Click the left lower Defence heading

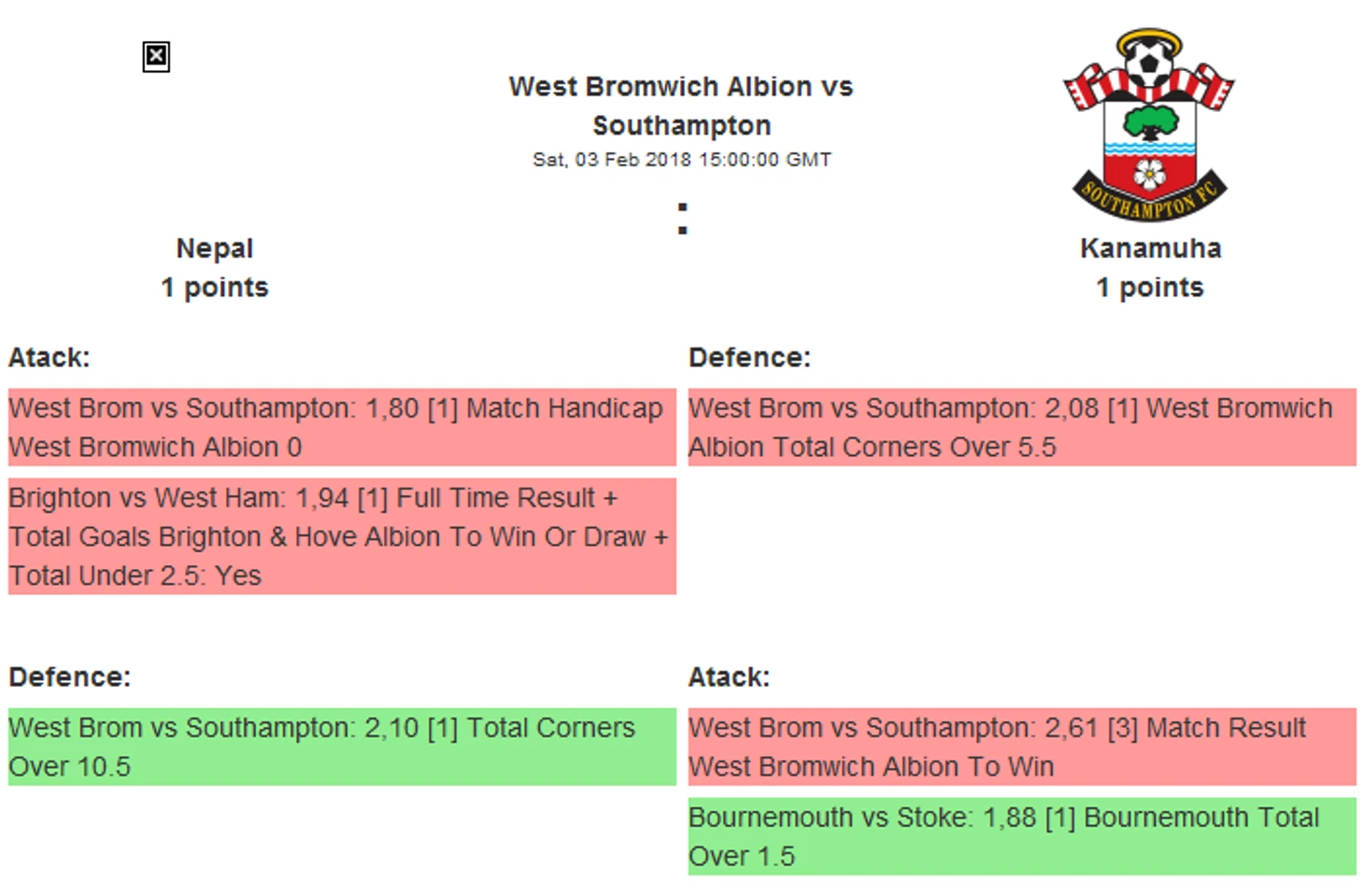[x=70, y=677]
